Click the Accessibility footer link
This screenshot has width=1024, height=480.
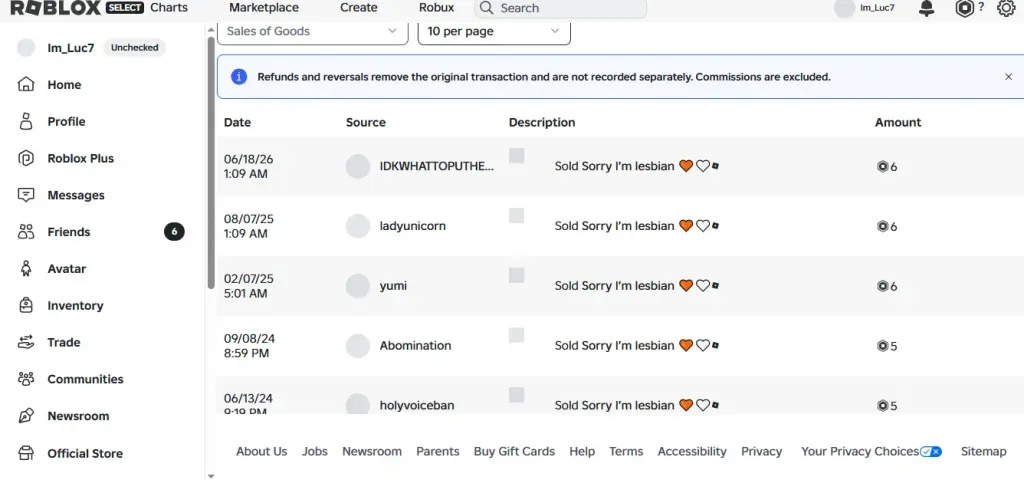[692, 451]
